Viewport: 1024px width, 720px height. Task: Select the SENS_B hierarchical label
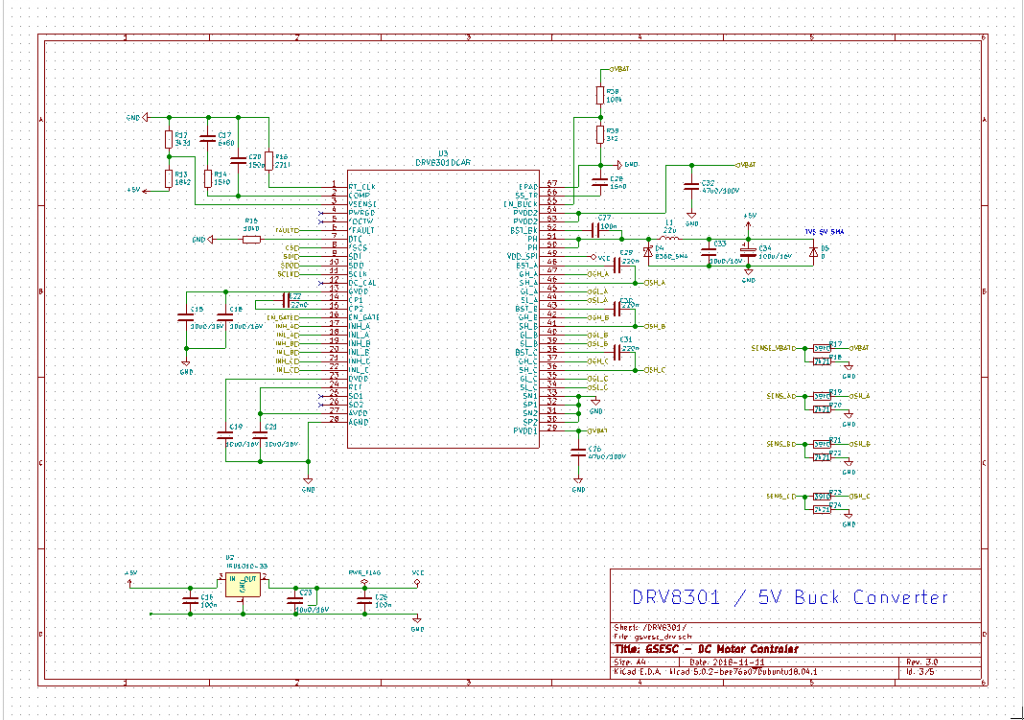782,444
